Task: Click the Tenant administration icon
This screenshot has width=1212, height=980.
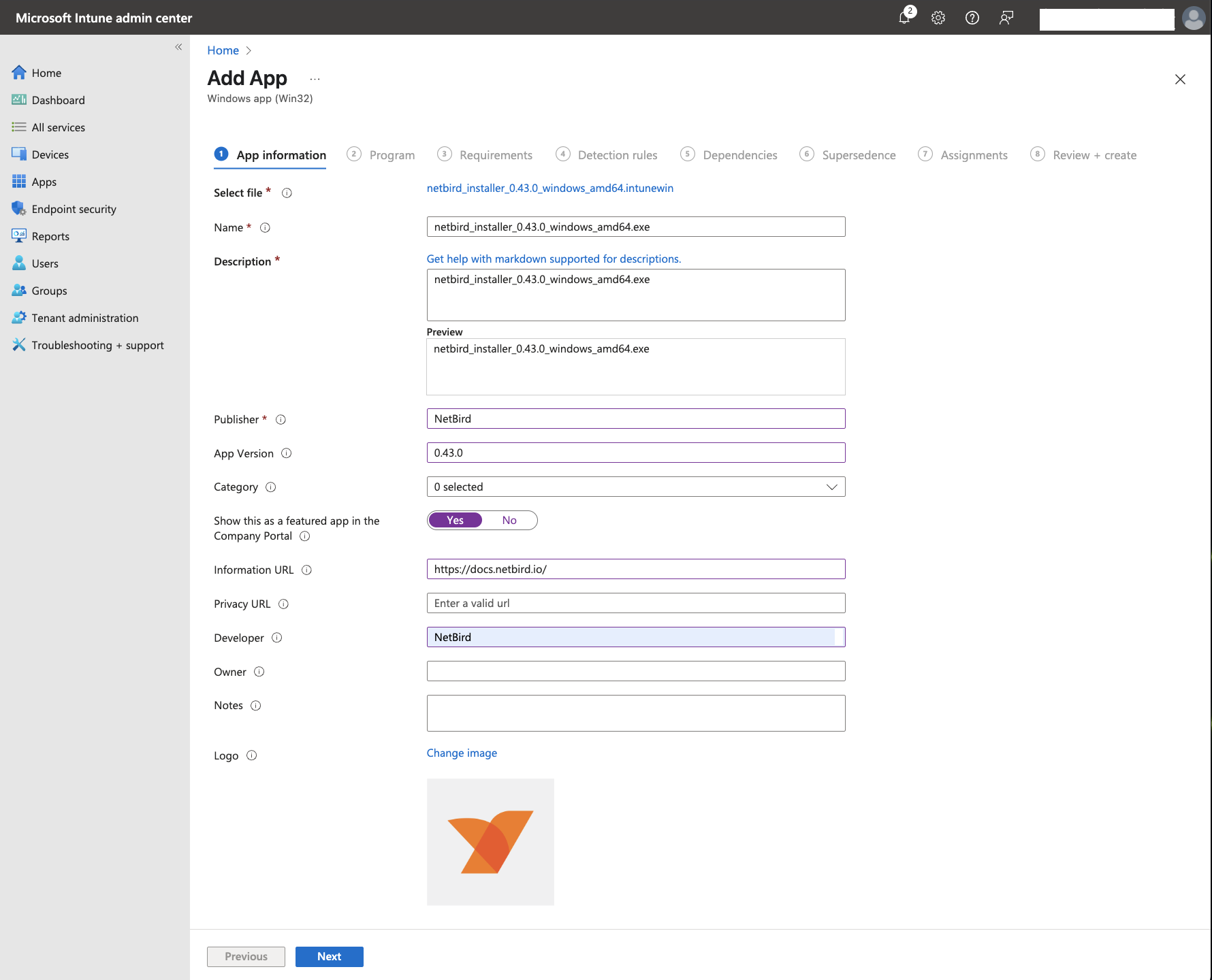Action: [18, 318]
